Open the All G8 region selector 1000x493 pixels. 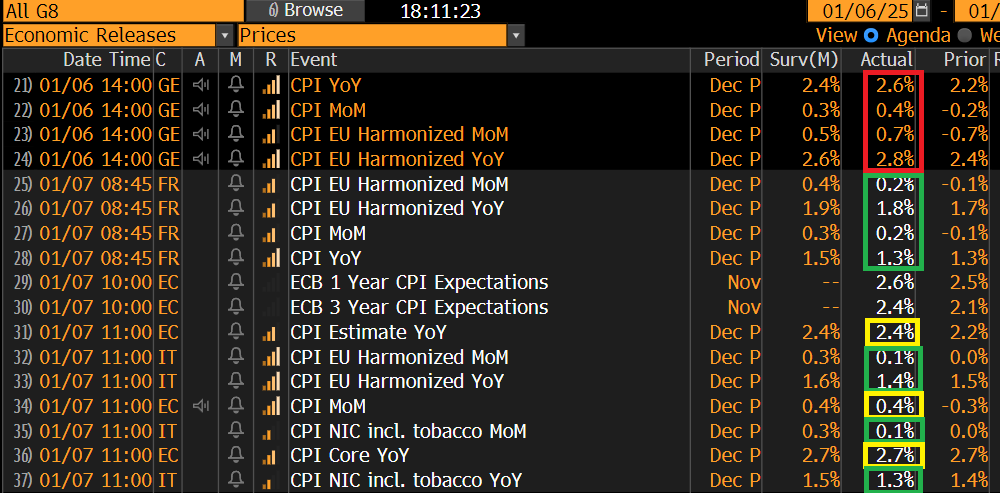tap(122, 10)
